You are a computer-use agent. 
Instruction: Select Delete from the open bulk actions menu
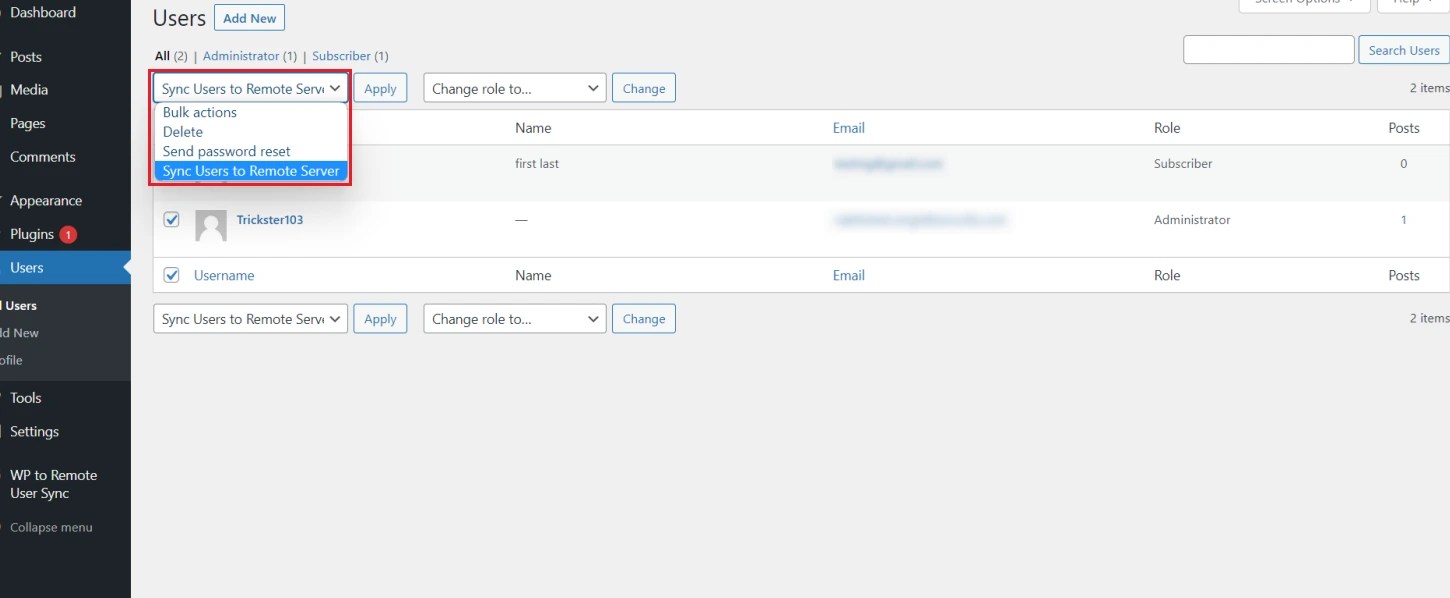pyautogui.click(x=183, y=131)
